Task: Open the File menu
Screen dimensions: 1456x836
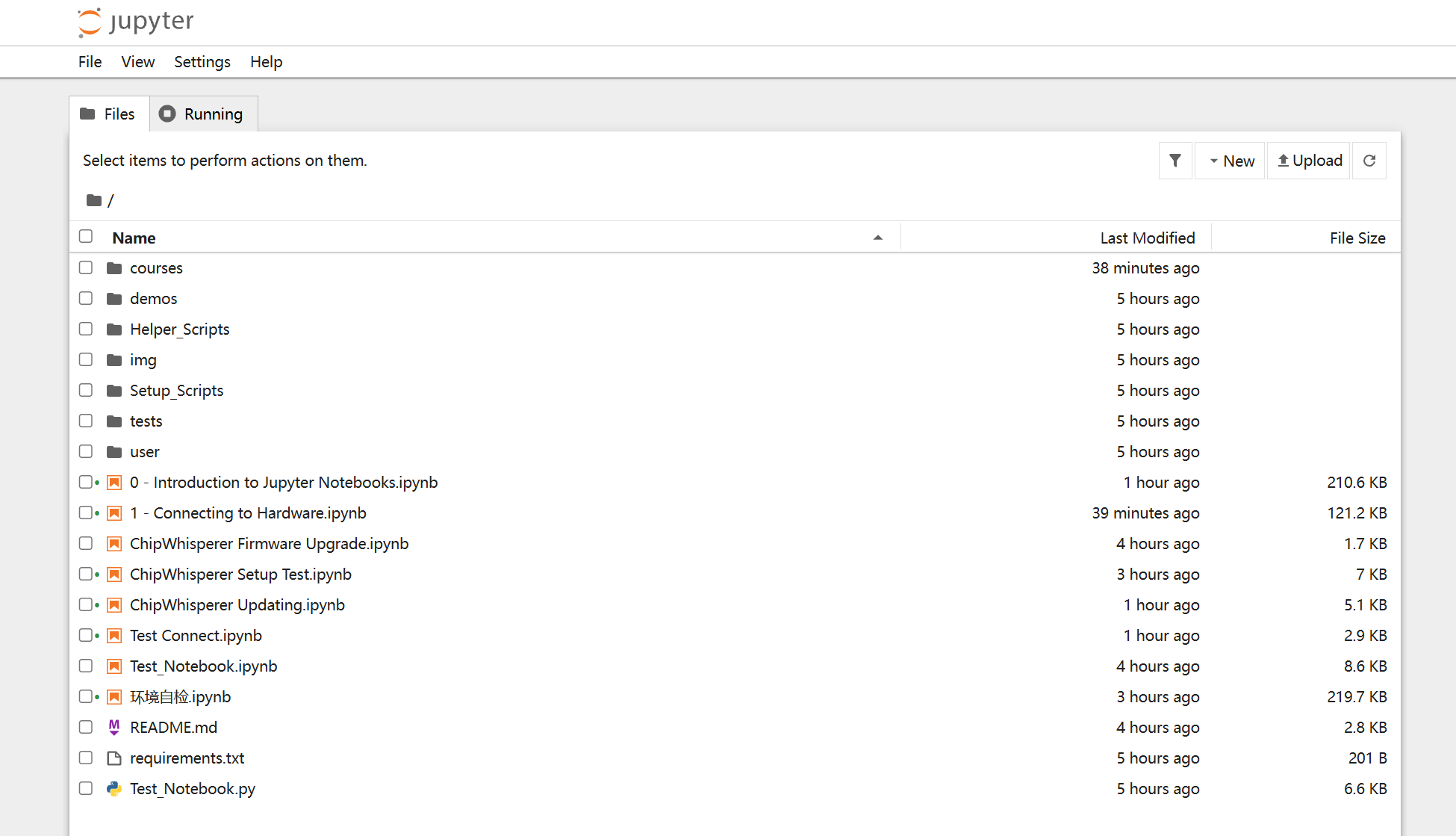Action: pos(90,62)
